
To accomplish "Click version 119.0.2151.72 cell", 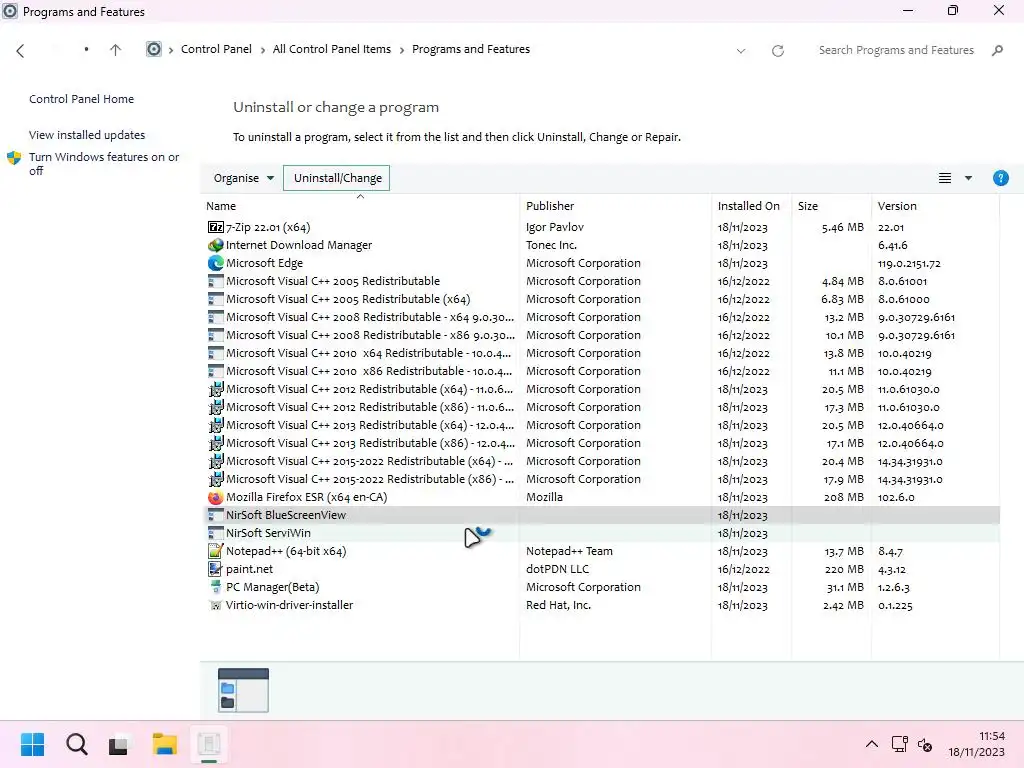I will (909, 264).
